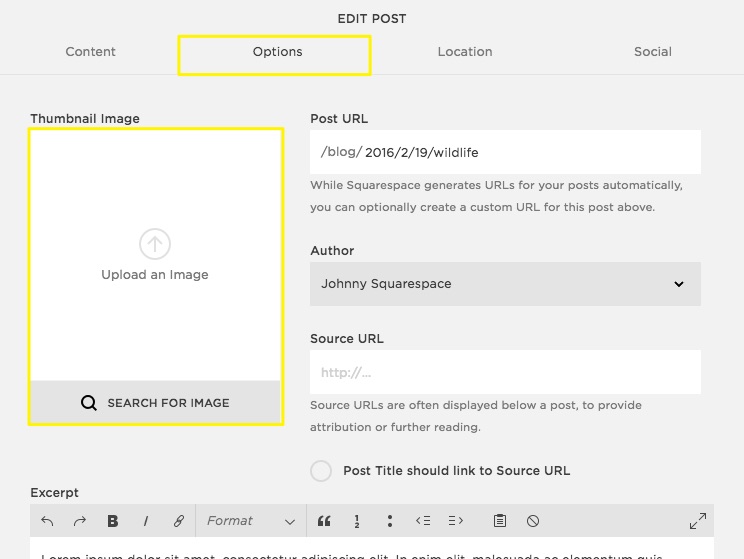The height and width of the screenshot is (559, 744).
Task: Click the redo arrow in Excerpt toolbar
Action: tap(80, 521)
